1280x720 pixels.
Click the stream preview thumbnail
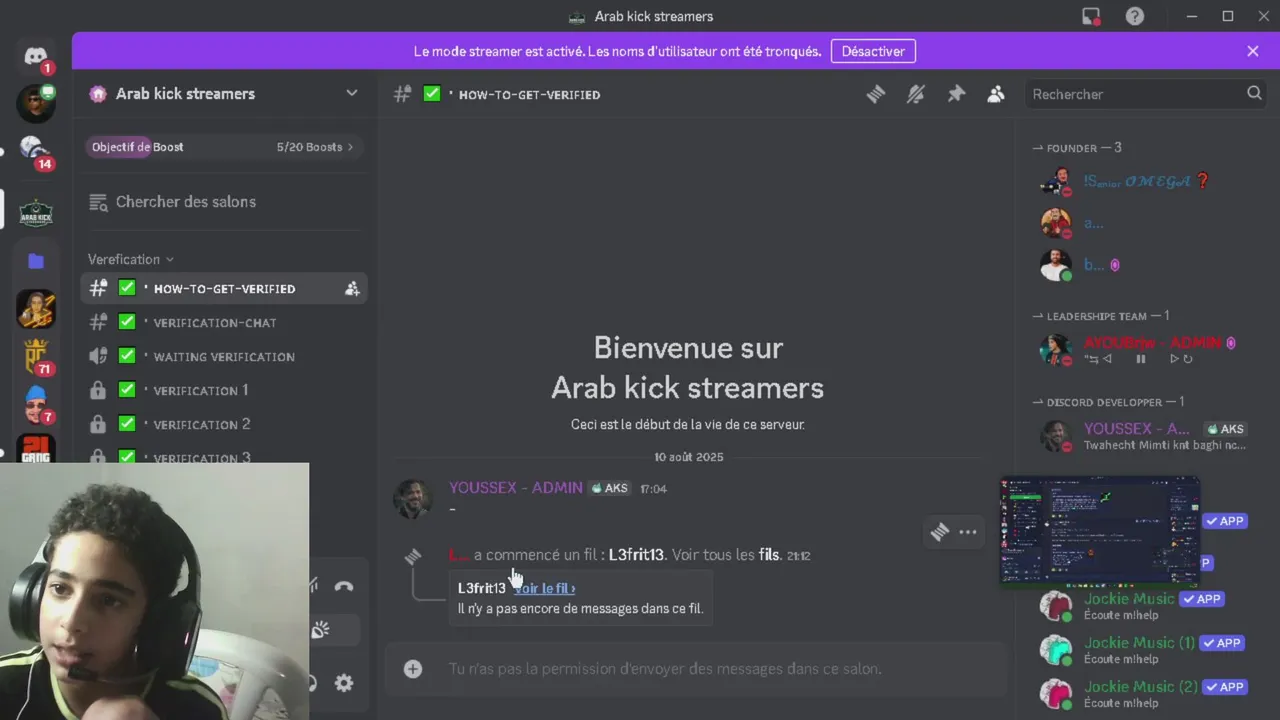coord(1100,531)
